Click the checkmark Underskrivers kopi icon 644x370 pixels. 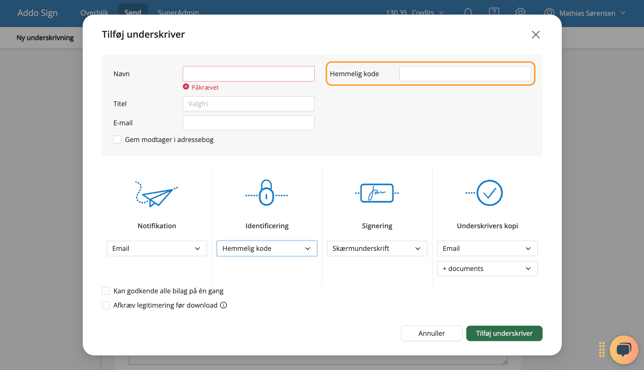[485, 193]
